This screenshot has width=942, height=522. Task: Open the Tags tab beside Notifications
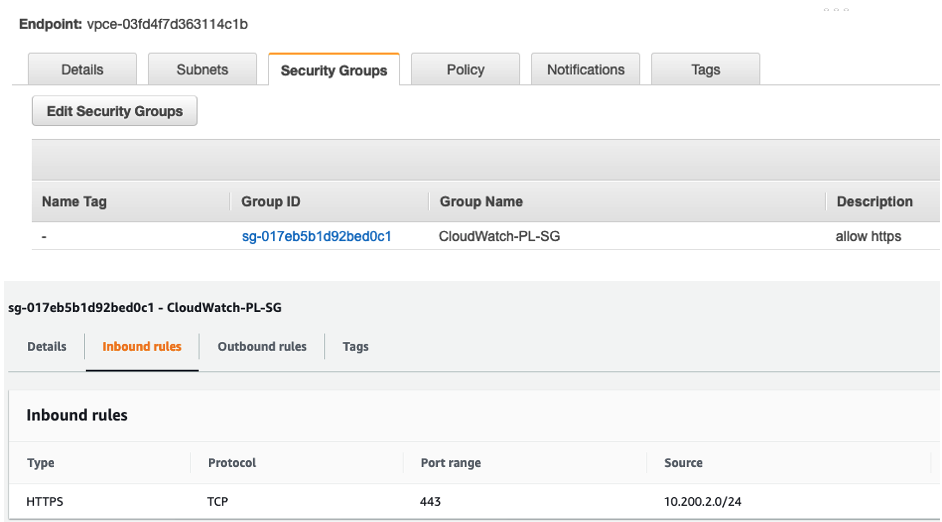click(705, 70)
